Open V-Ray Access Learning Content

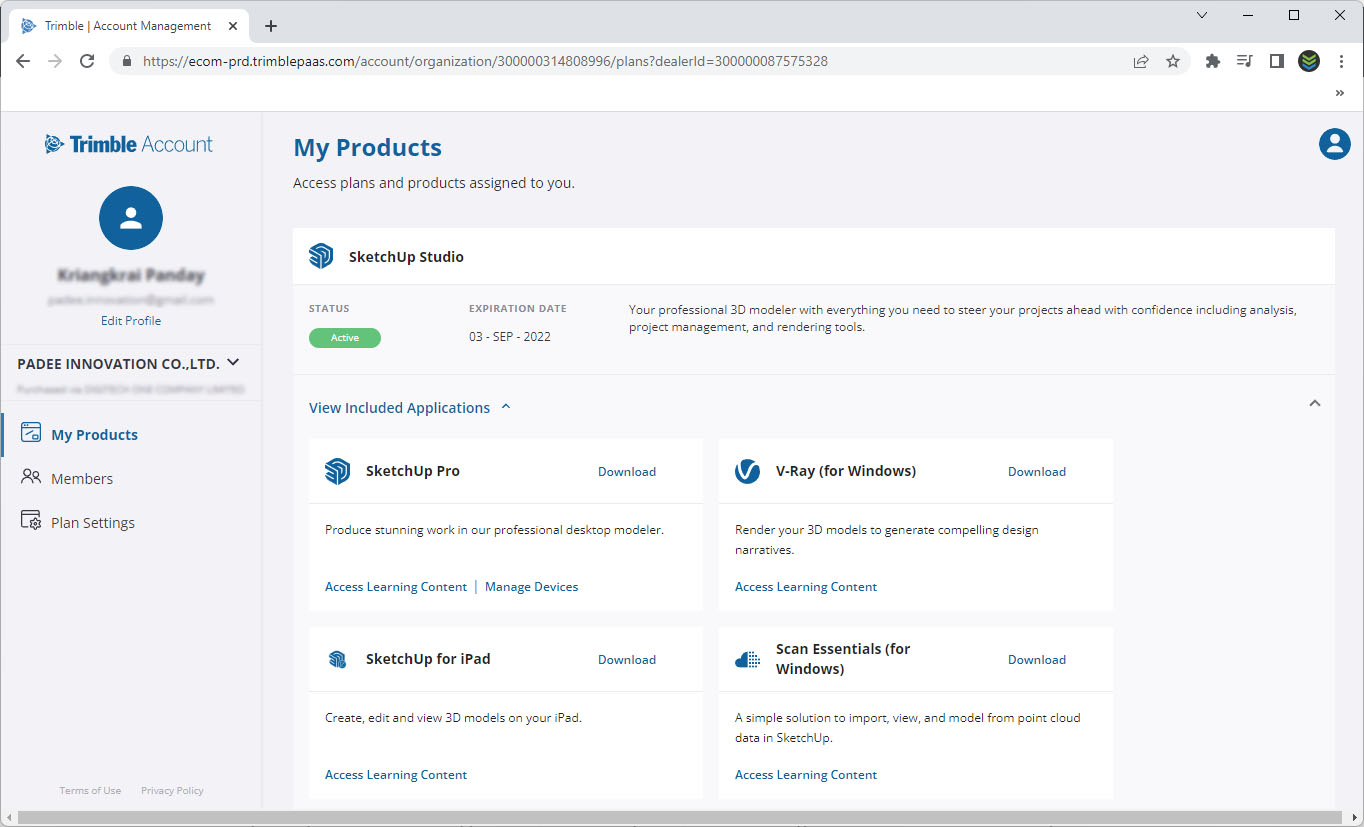tap(806, 587)
